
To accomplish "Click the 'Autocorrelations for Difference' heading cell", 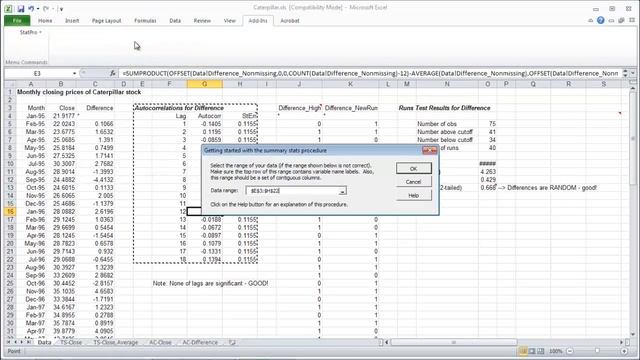I will [x=179, y=108].
